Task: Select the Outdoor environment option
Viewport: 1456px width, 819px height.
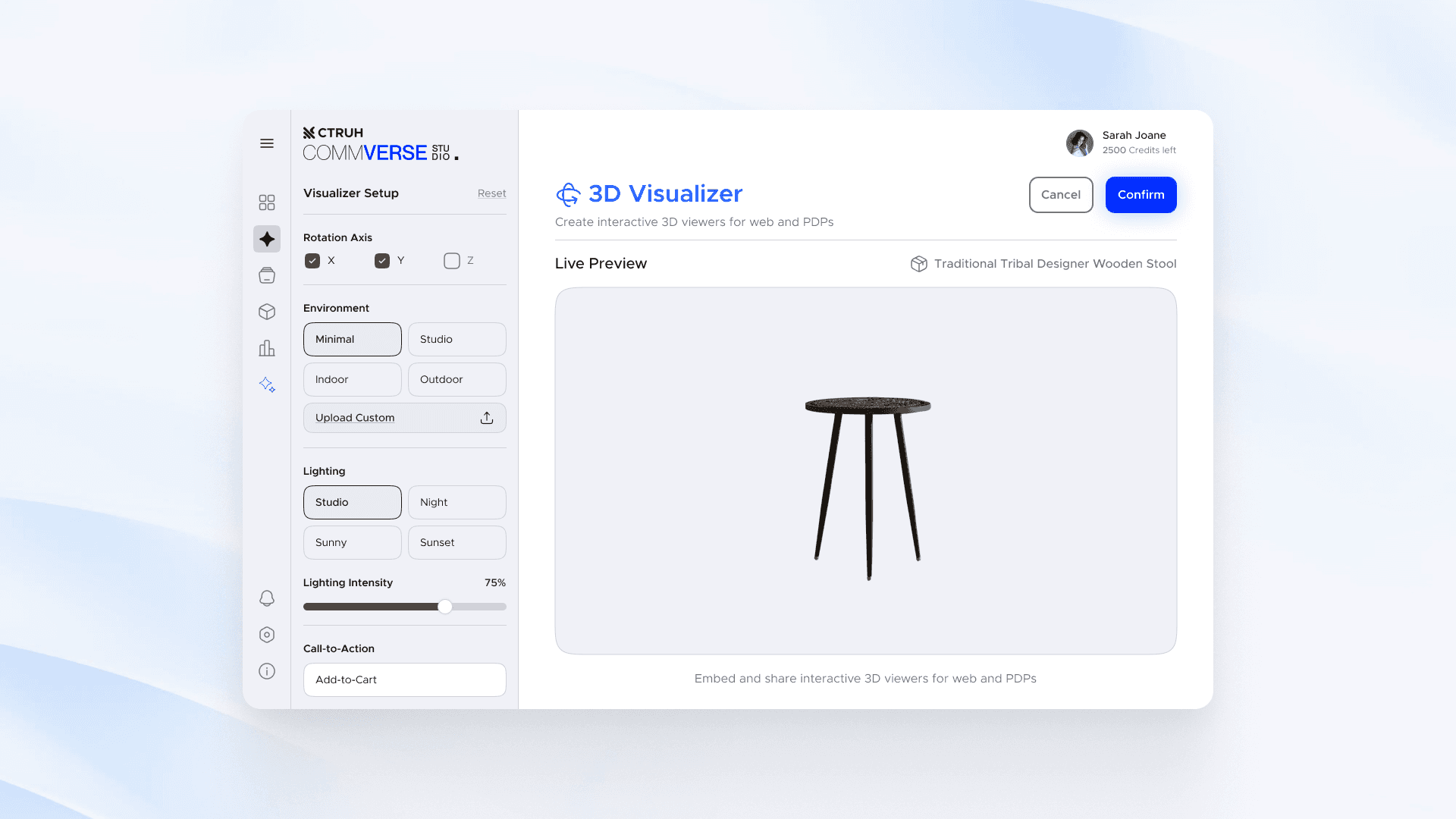Action: tap(457, 379)
